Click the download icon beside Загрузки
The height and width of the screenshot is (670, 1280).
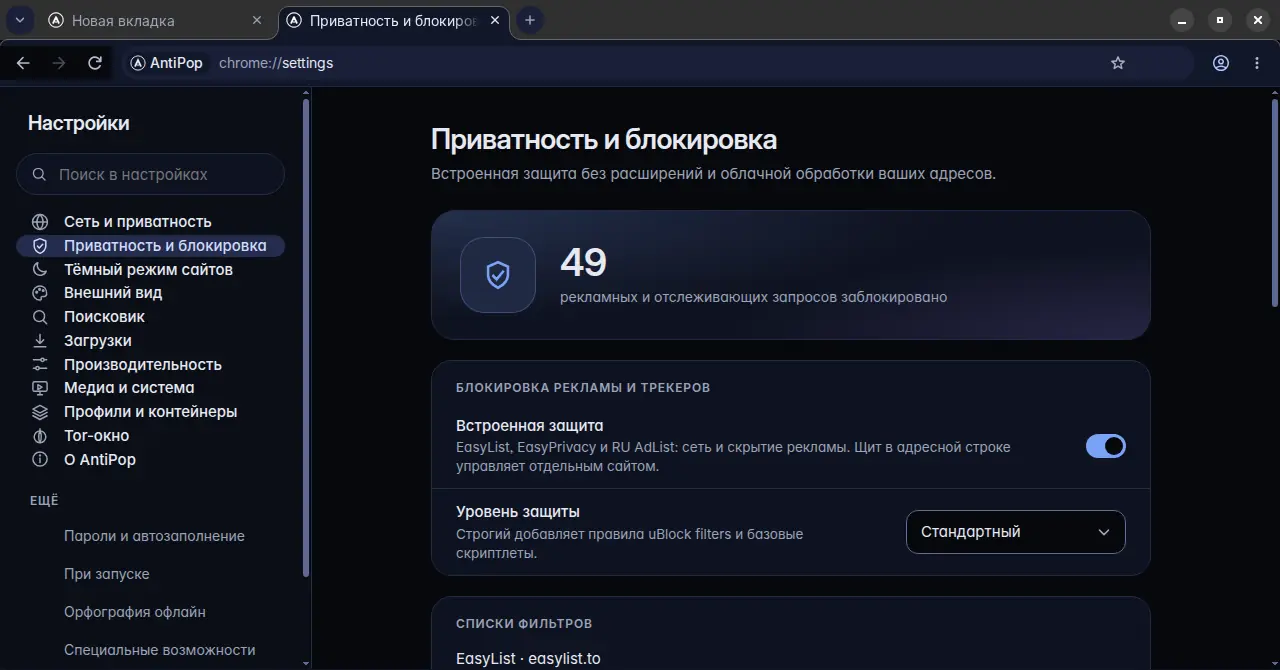click(40, 341)
